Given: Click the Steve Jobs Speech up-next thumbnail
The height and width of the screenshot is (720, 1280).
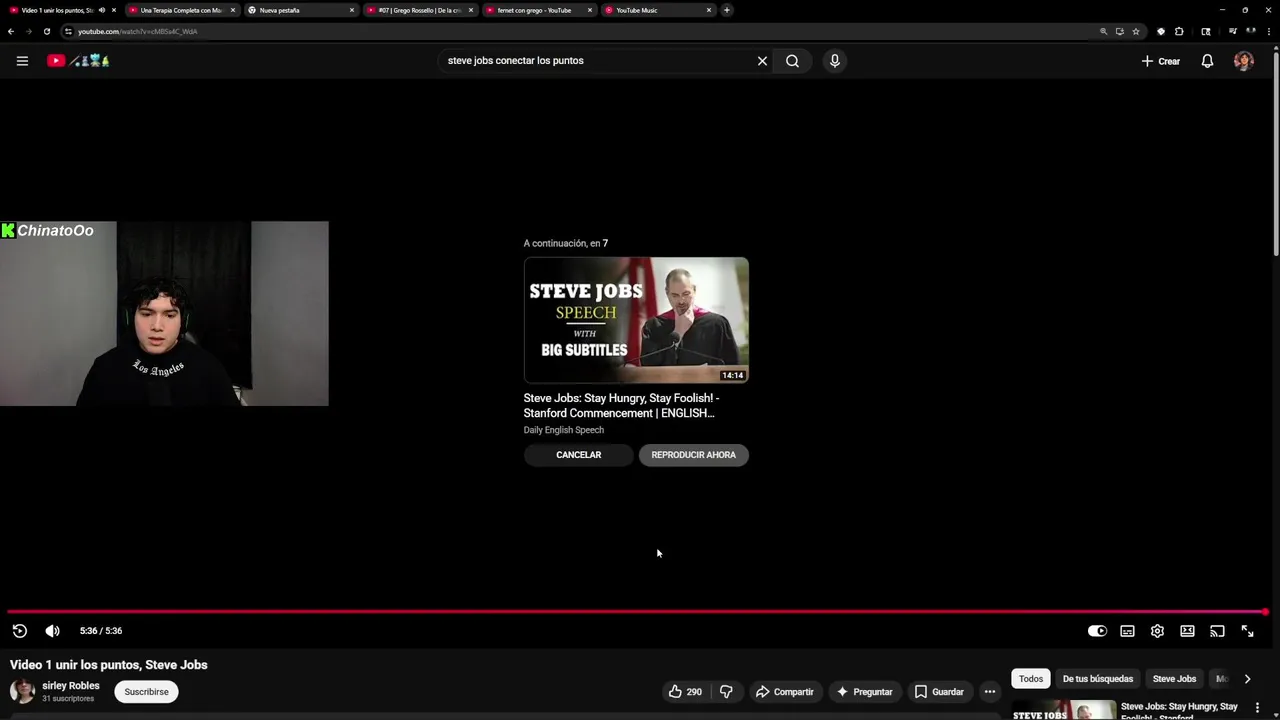Looking at the screenshot, I should pos(636,320).
